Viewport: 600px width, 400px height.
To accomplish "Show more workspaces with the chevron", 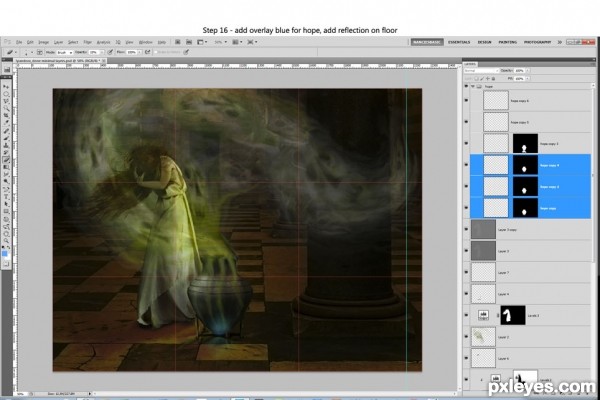I will (x=559, y=42).
